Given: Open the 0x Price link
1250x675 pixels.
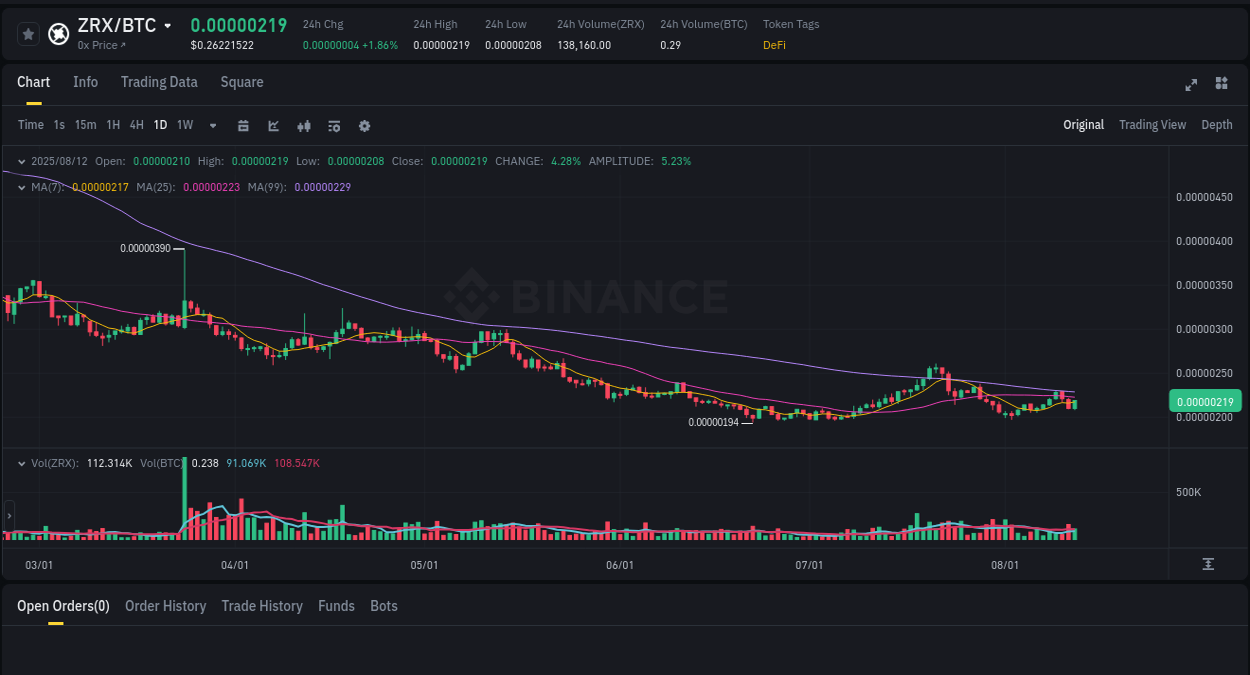Looking at the screenshot, I should tap(102, 45).
